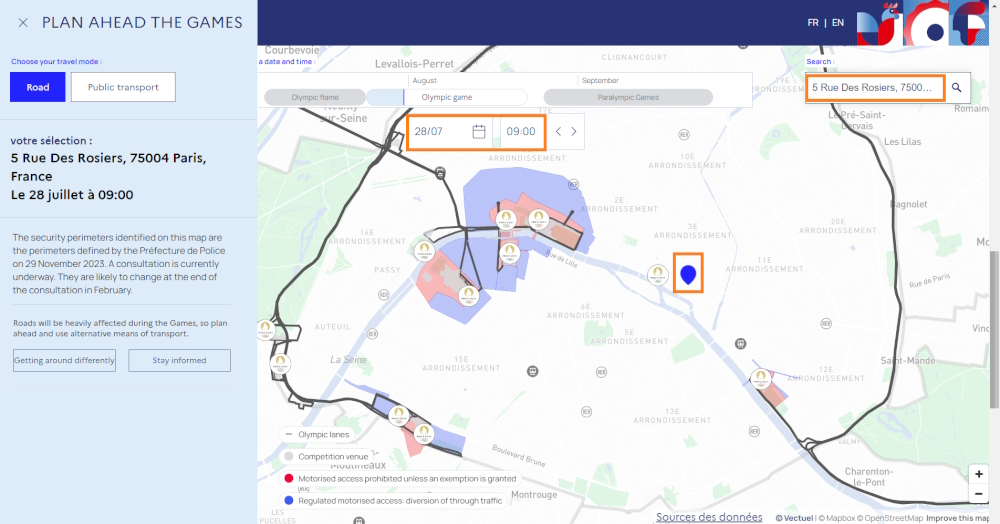
Task: Click the grey Competition venue legend dot
Action: pyautogui.click(x=289, y=456)
